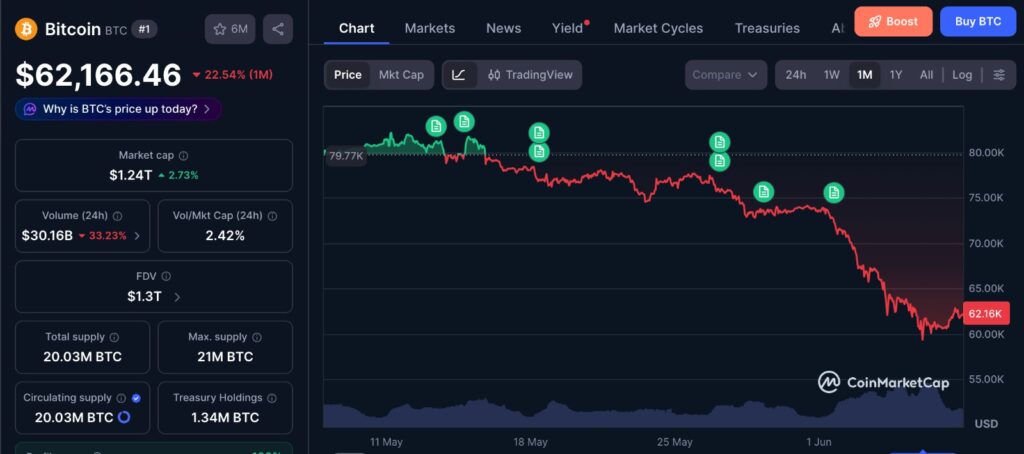
Task: Add Bitcoin to watchlist via star button
Action: pyautogui.click(x=230, y=29)
